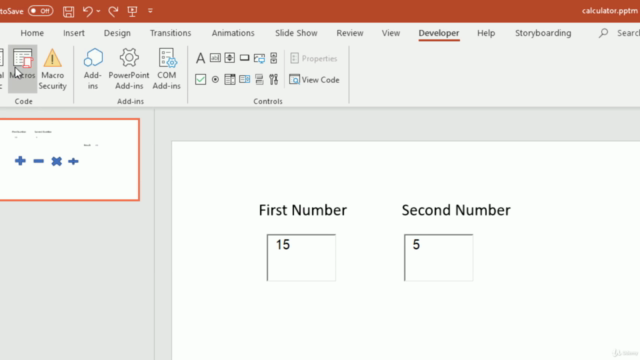Switch to the Slide Show tab
This screenshot has height=360, width=640.
296,33
